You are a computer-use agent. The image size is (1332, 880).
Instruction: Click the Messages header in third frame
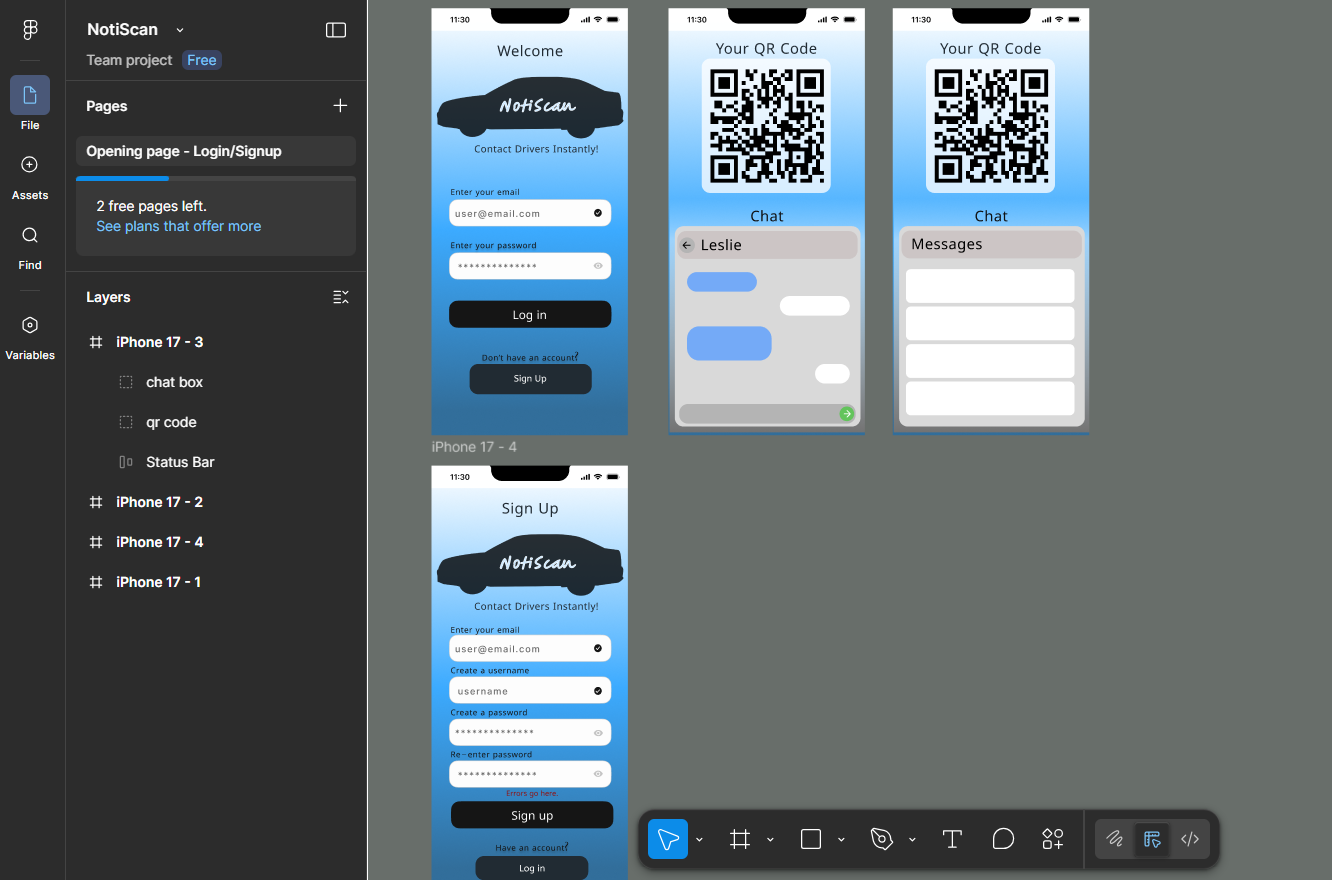(x=991, y=244)
